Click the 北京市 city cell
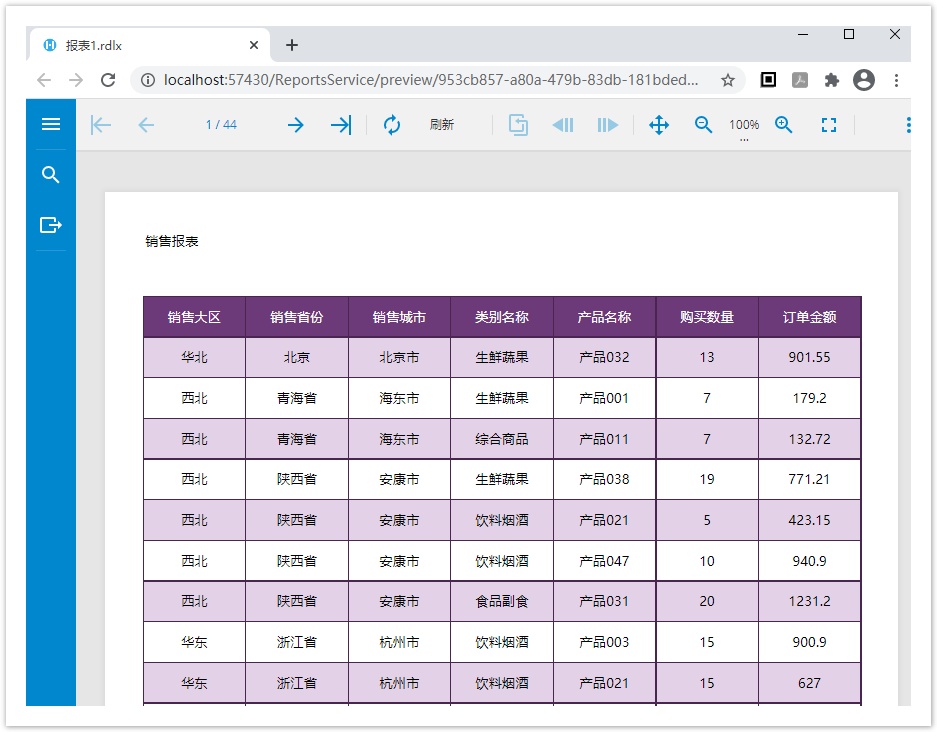 [399, 357]
